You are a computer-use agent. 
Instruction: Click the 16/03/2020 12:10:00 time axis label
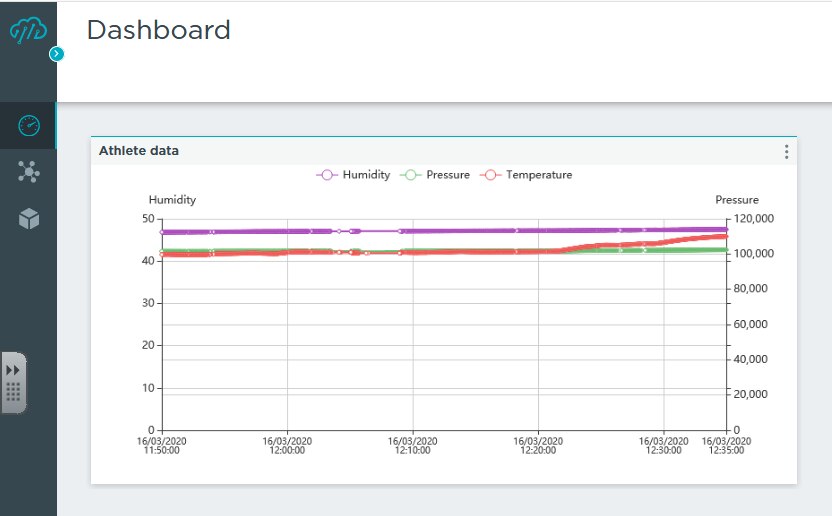pyautogui.click(x=412, y=445)
